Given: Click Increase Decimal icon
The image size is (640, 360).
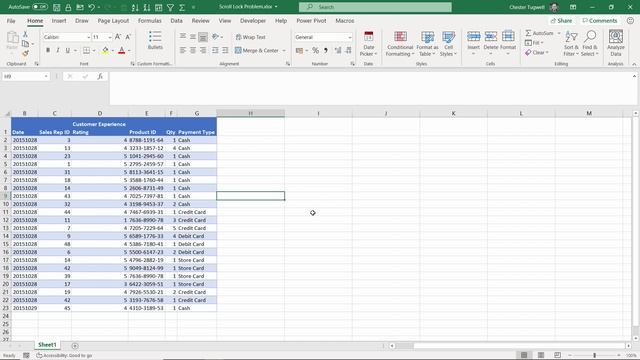Looking at the screenshot, I should (338, 51).
